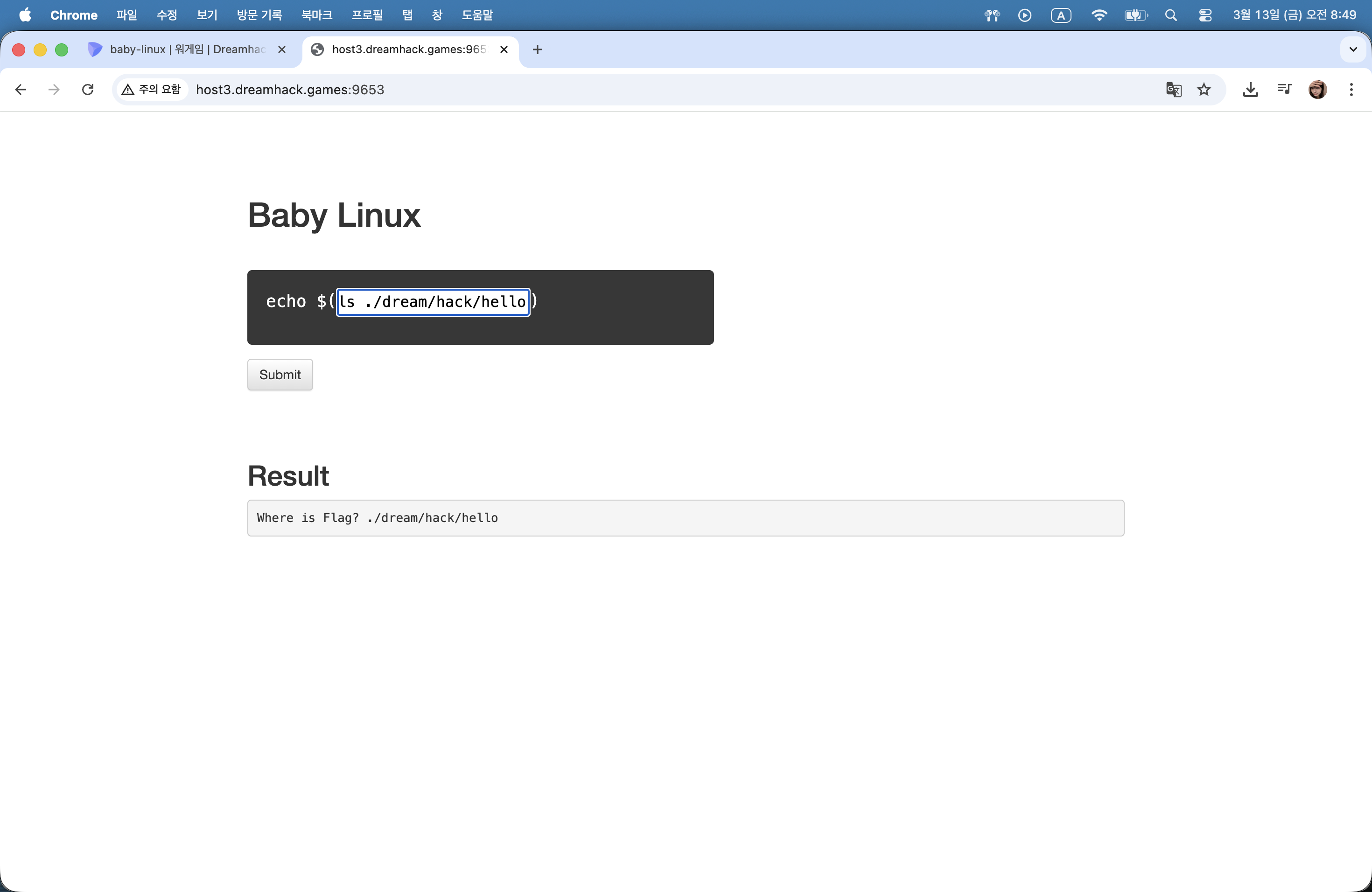Open the Google Translate page icon
This screenshot has width=1372, height=892.
pos(1173,89)
